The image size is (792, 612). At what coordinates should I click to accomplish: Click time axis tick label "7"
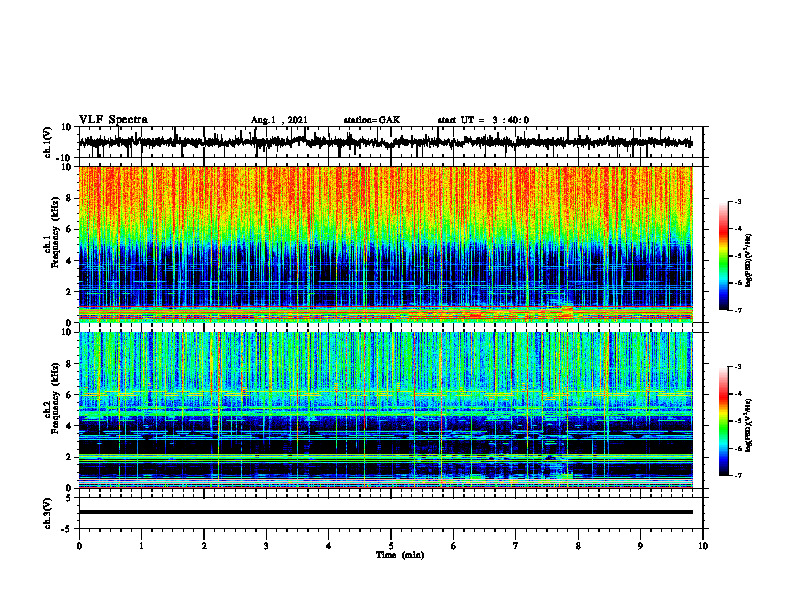516,546
